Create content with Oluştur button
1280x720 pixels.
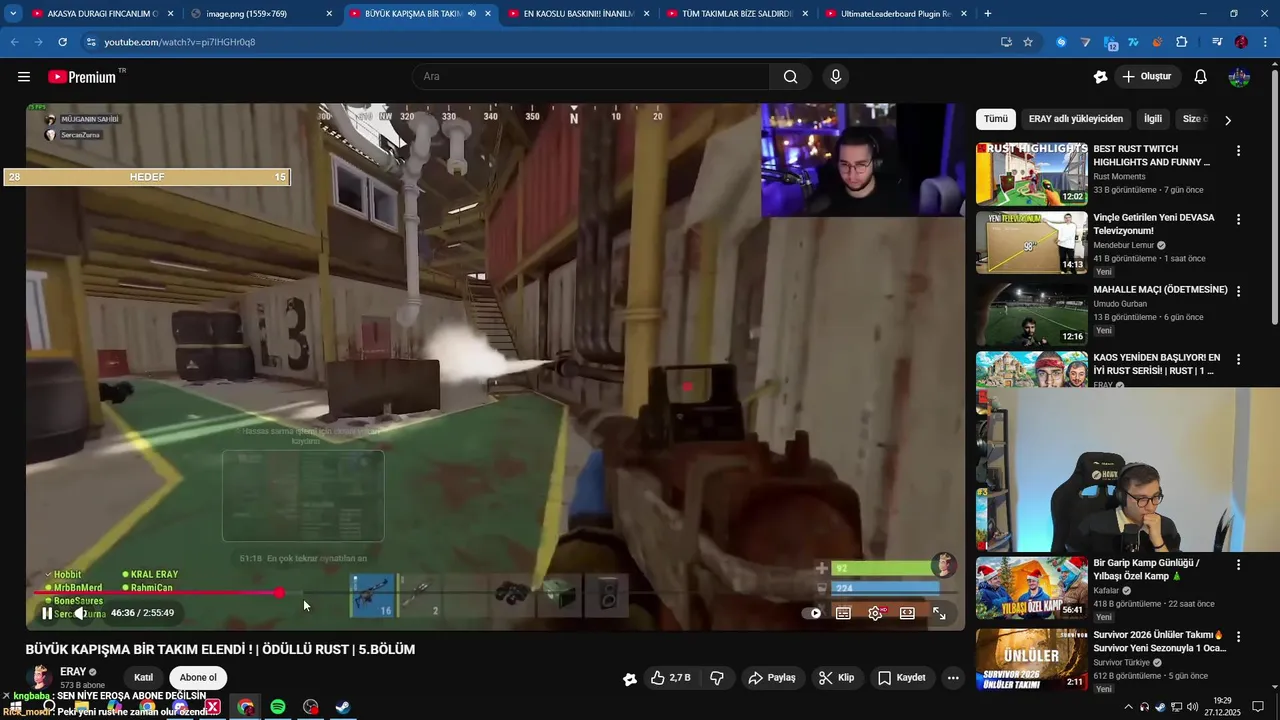[1146, 77]
